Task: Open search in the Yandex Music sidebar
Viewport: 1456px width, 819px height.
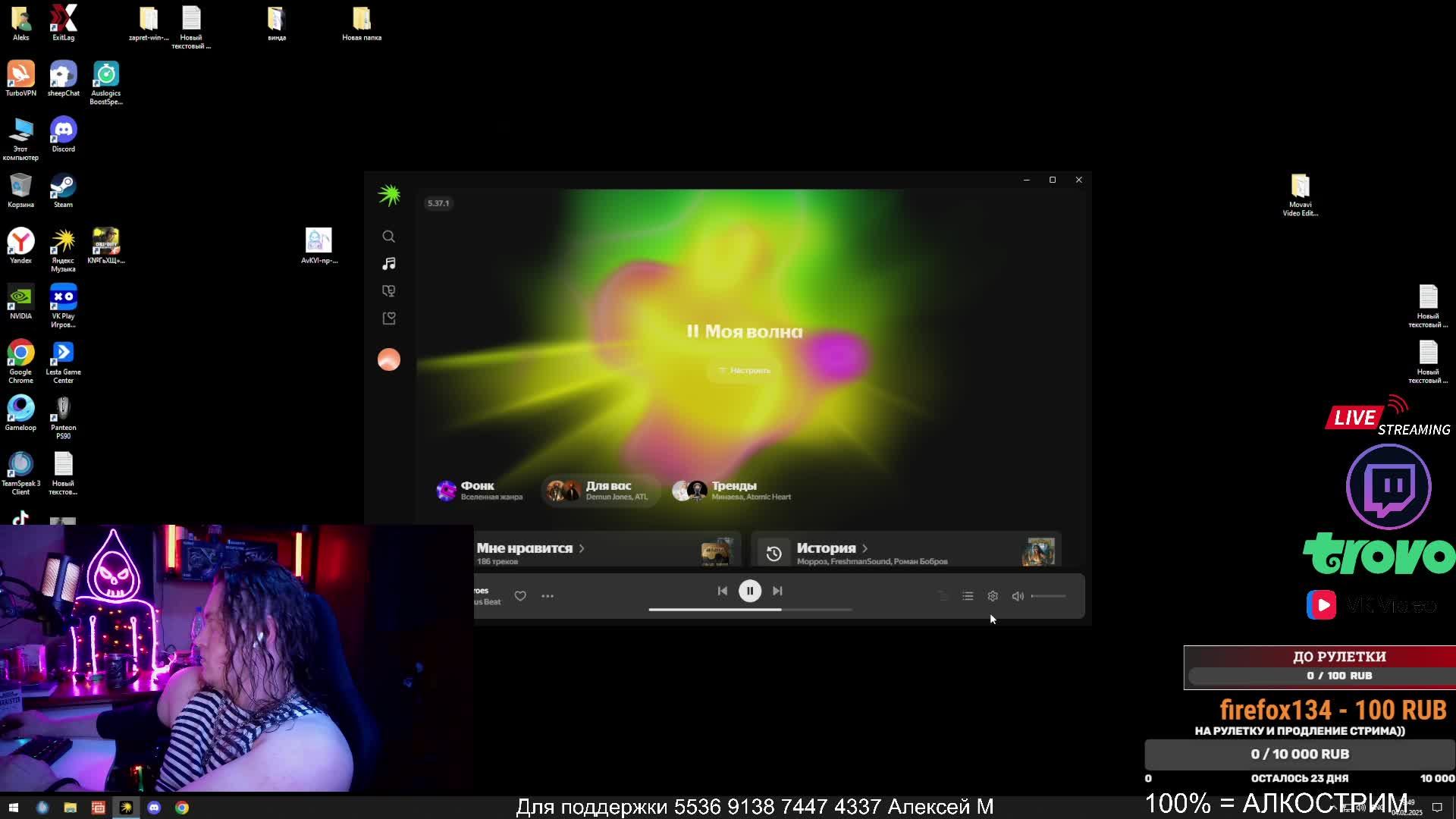Action: click(x=388, y=237)
